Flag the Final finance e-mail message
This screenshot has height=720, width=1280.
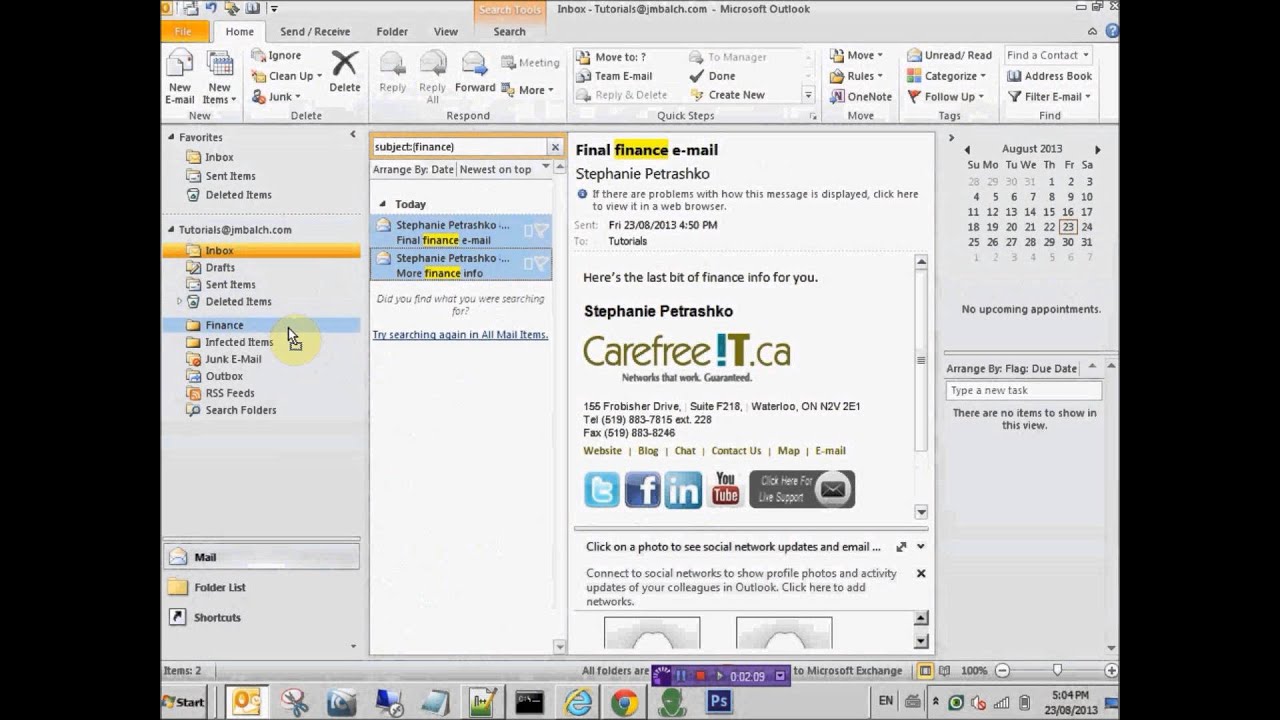(x=541, y=231)
